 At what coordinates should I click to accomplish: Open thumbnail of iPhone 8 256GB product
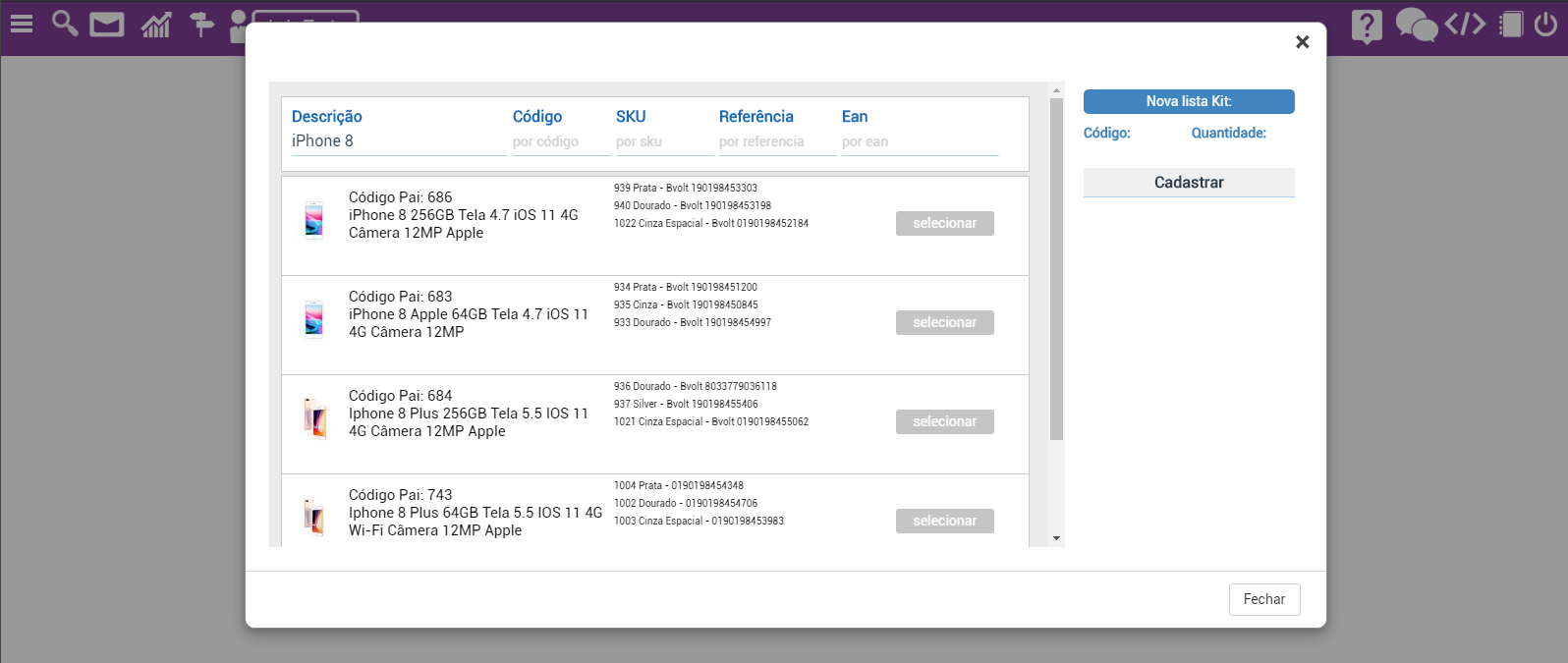tap(313, 219)
